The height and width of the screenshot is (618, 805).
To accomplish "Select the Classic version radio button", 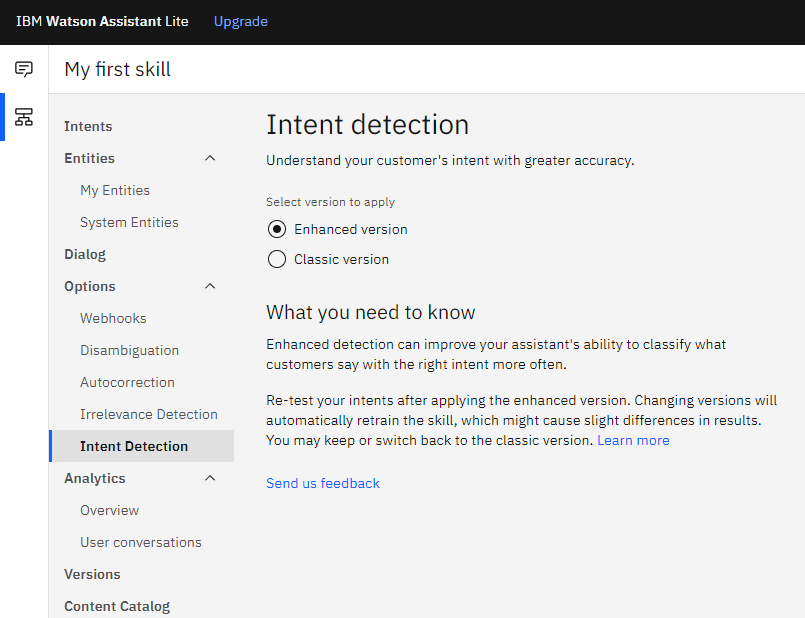I will (277, 259).
